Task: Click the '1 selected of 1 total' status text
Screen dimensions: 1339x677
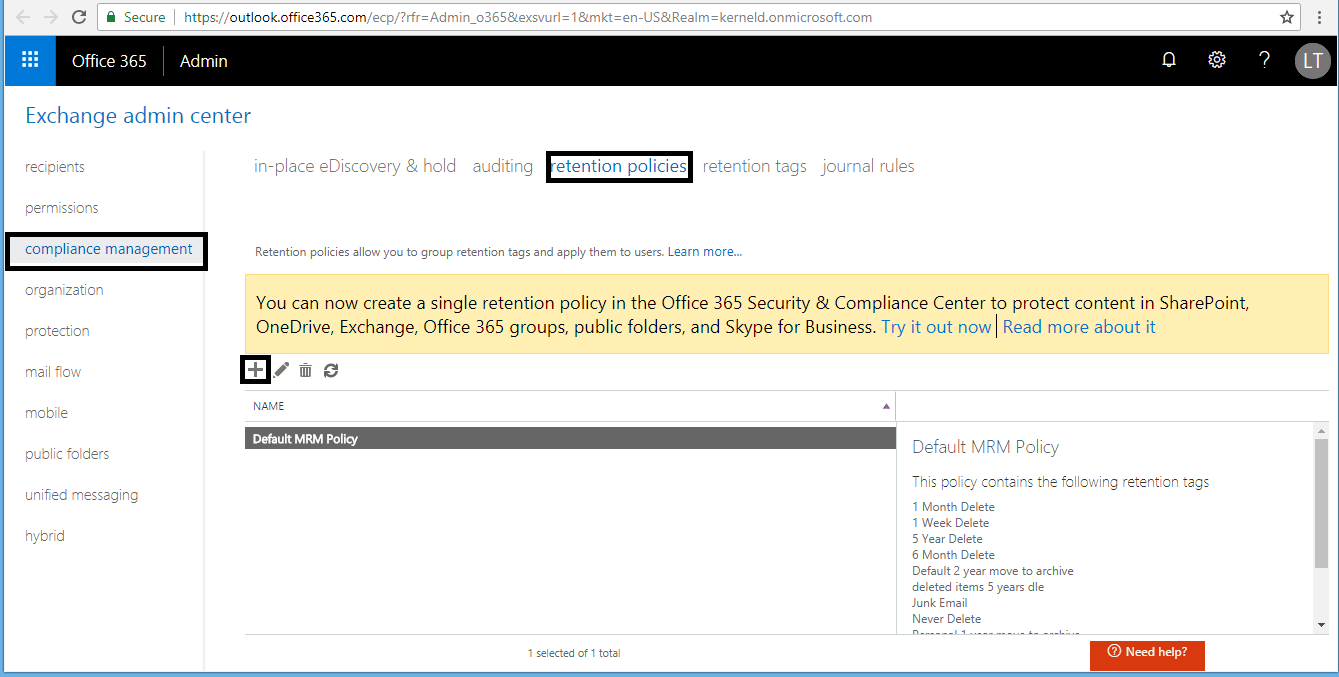Action: 574,653
